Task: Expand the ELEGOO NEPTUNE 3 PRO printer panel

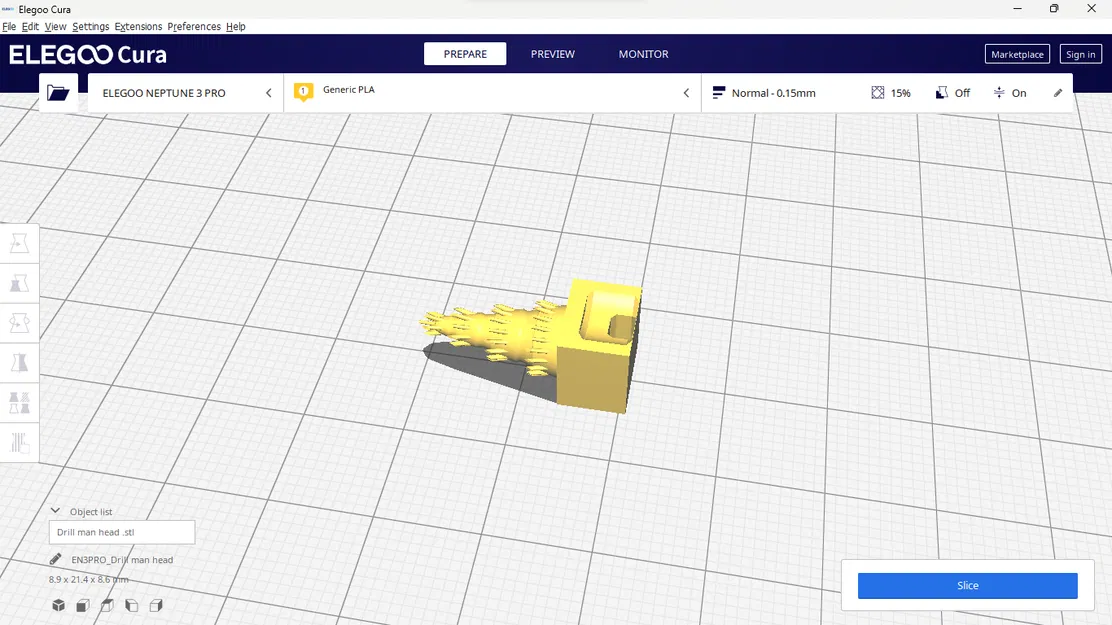Action: click(268, 92)
